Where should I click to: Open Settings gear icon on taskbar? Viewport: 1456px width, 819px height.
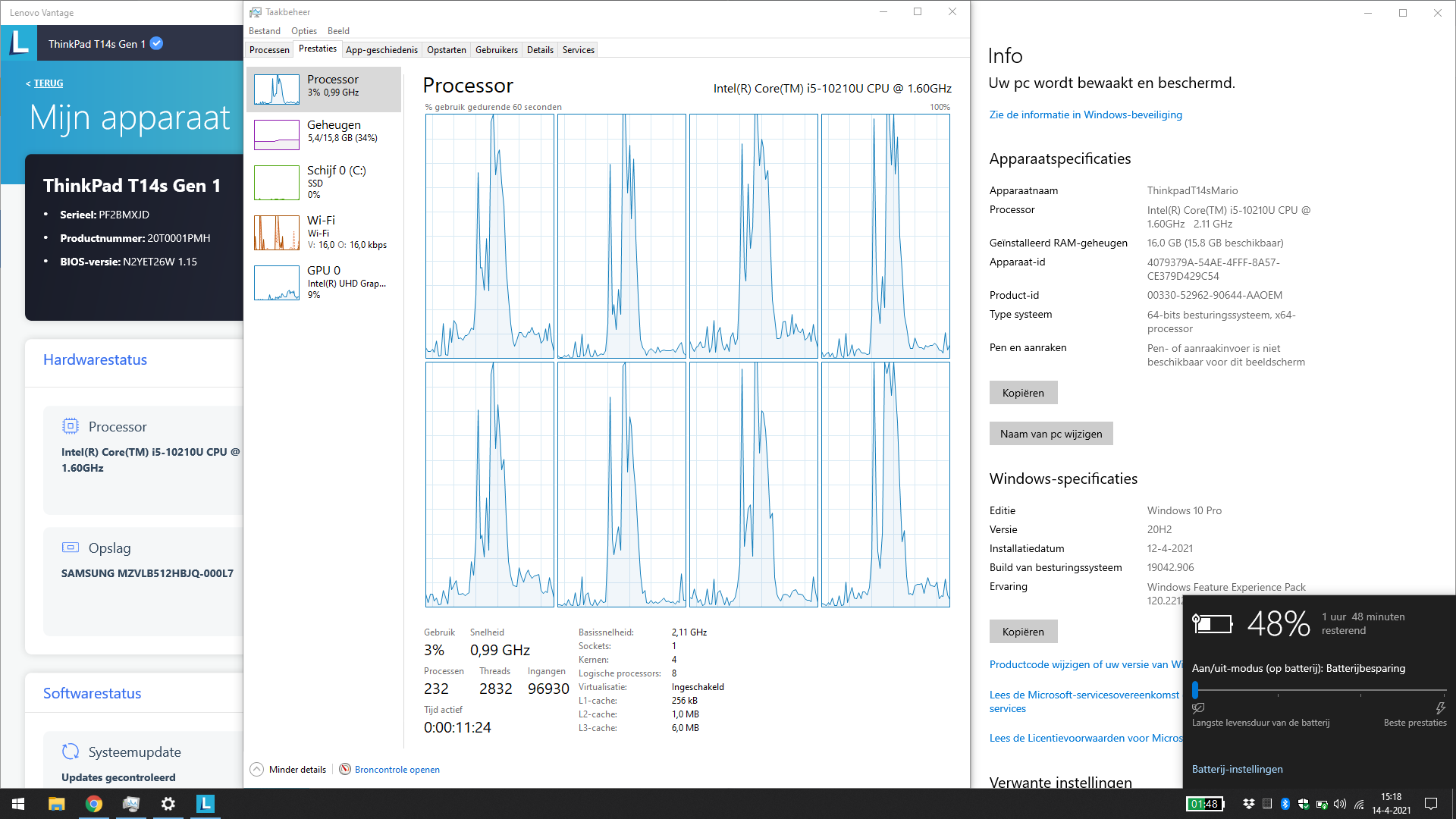[x=168, y=804]
